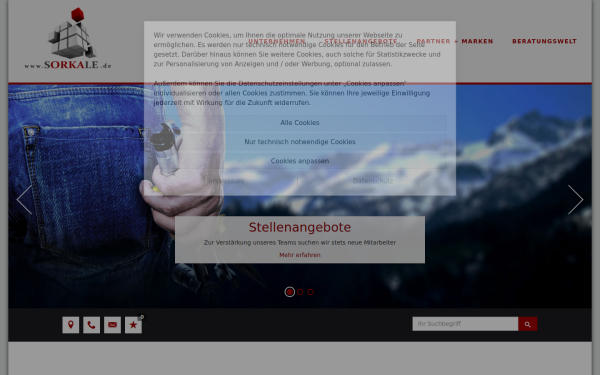The width and height of the screenshot is (600, 375).
Task: Open the Impressum link
Action: pyautogui.click(x=226, y=181)
